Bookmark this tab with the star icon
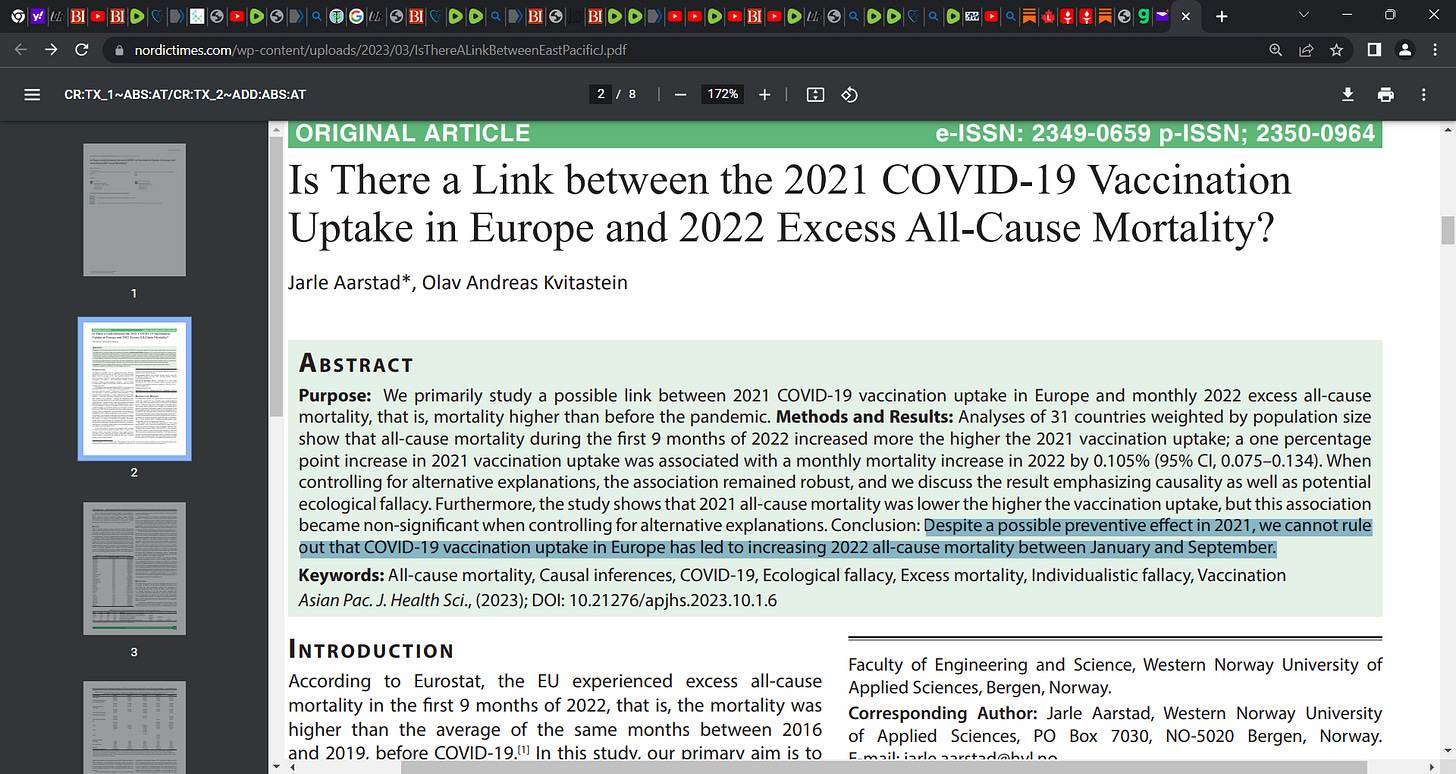Viewport: 1456px width, 774px height. click(x=1335, y=50)
